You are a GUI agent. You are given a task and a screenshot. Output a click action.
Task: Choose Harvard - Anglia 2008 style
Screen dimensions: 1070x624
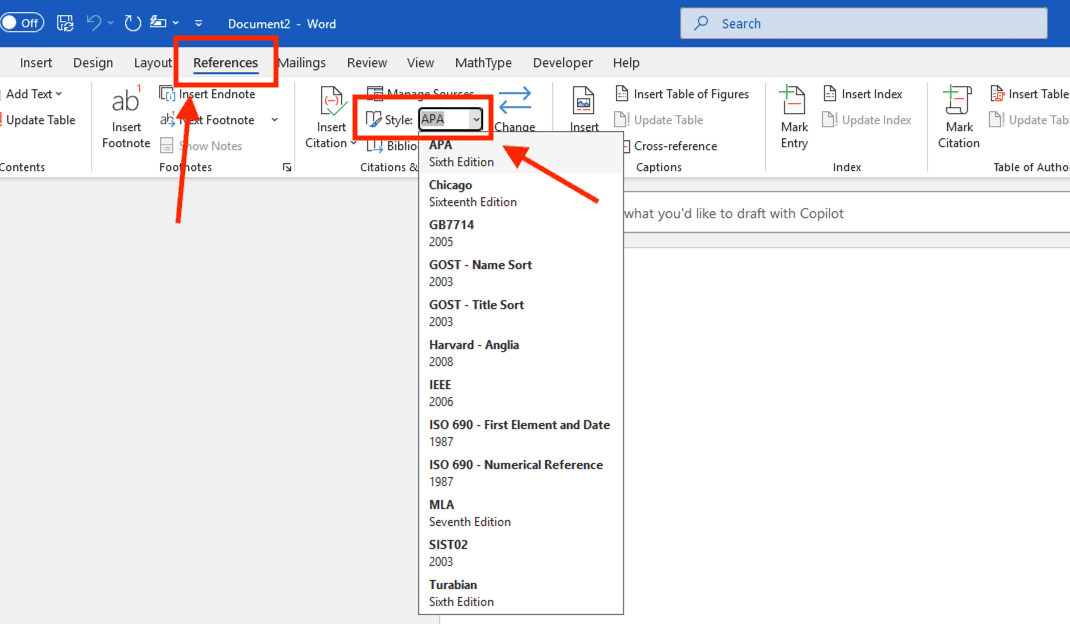pos(520,353)
